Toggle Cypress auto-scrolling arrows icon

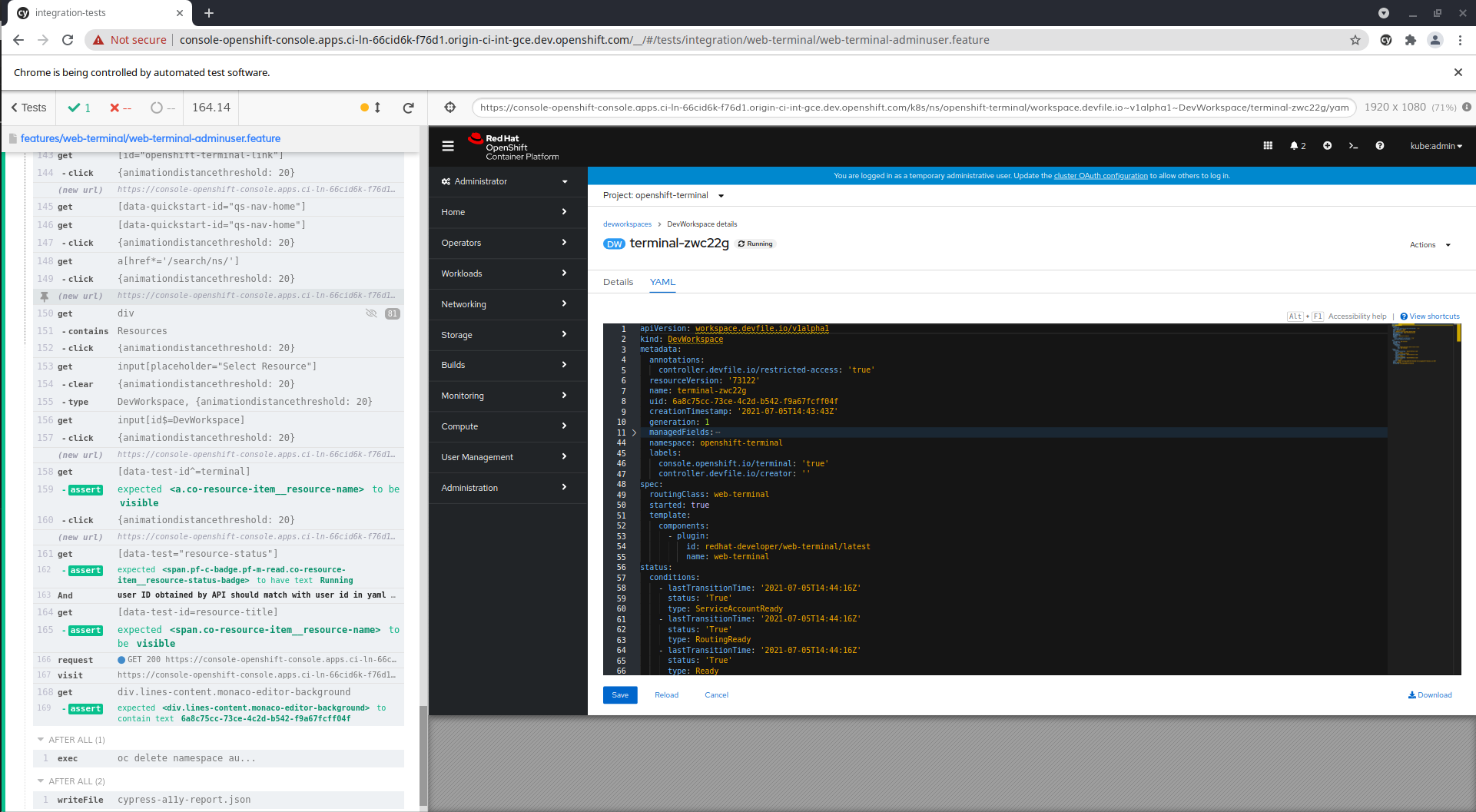click(377, 108)
